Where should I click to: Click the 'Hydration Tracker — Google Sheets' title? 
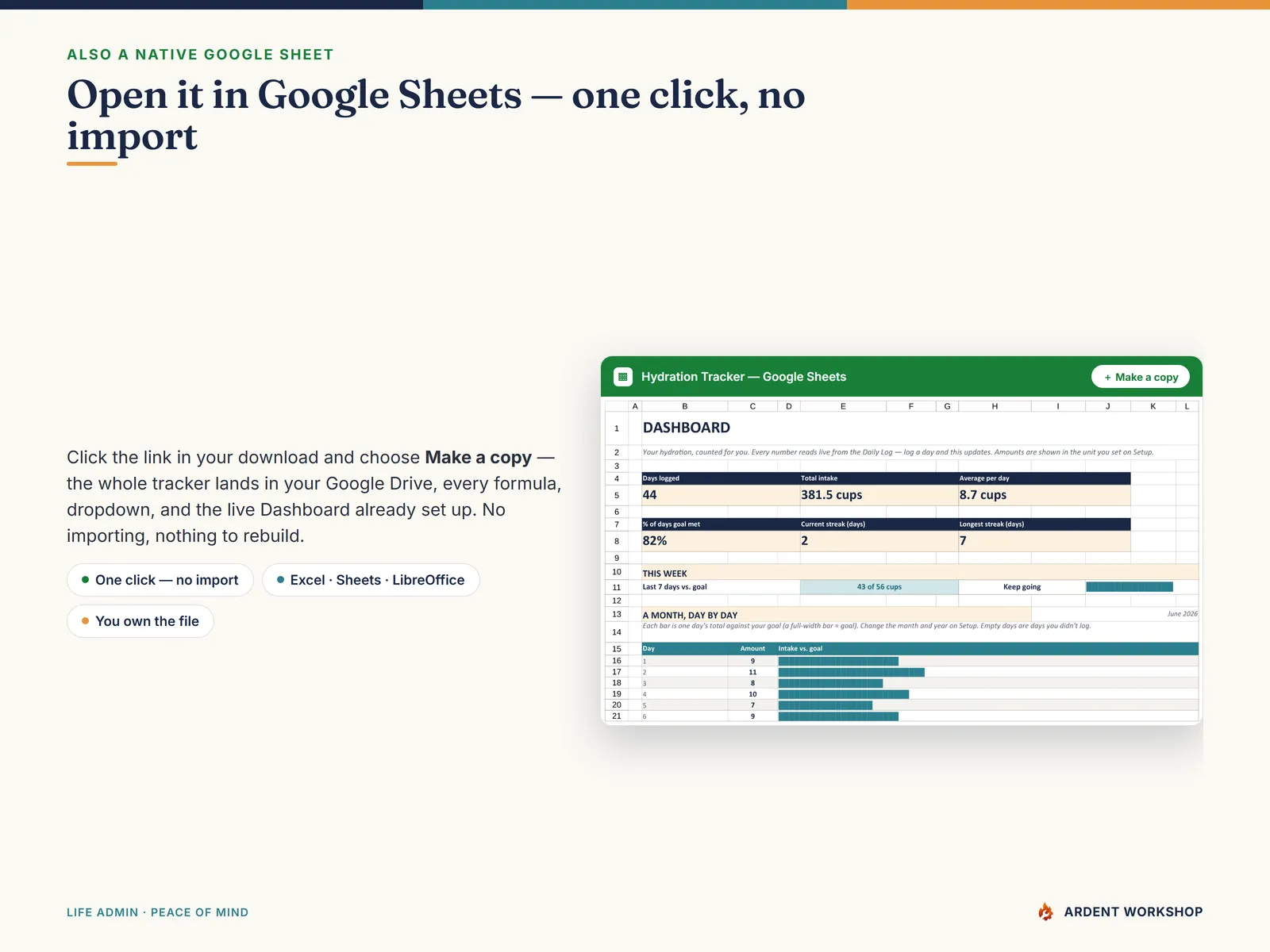[x=744, y=377]
